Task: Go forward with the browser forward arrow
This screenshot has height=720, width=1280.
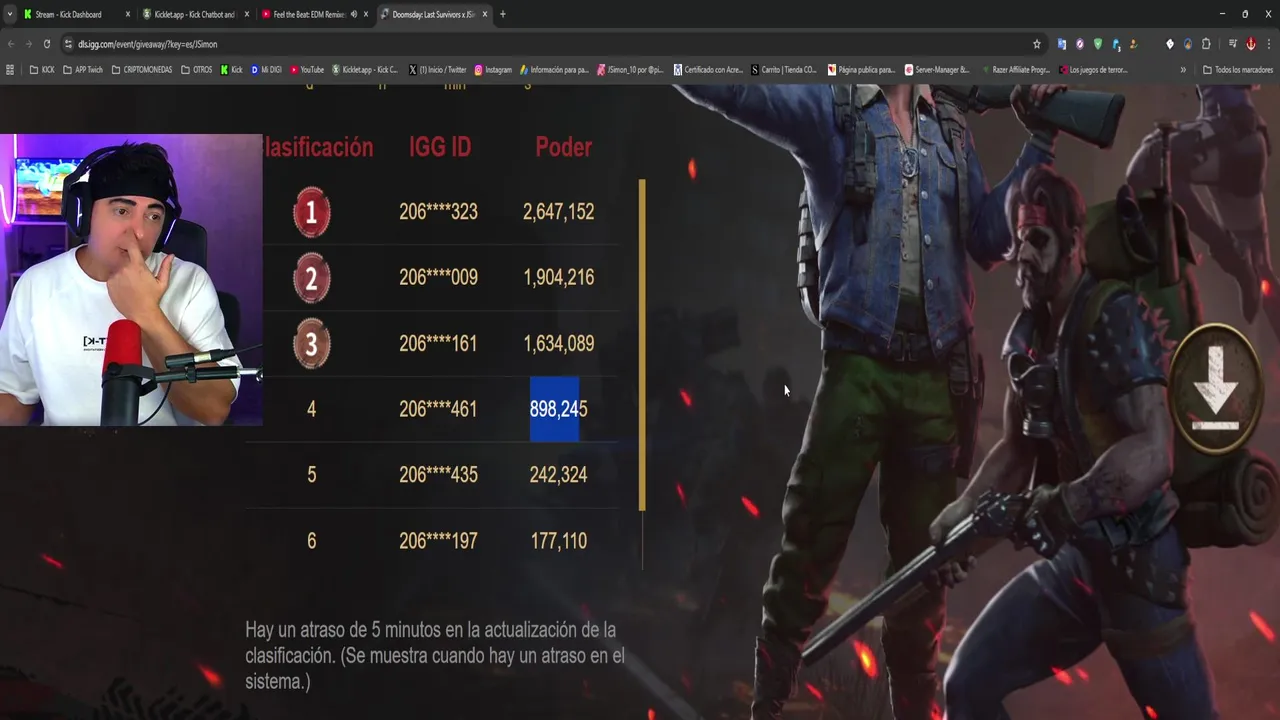Action: (x=28, y=44)
